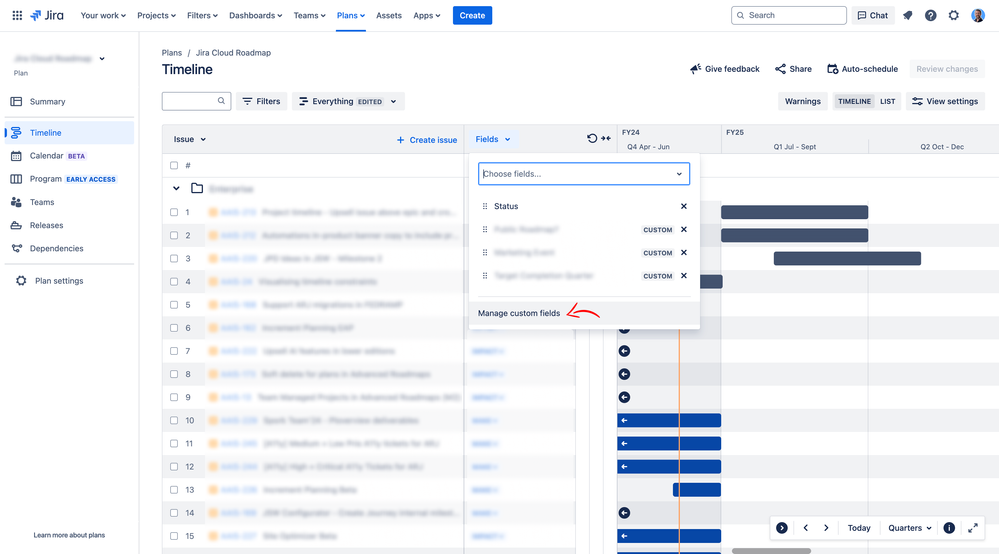Open the help question mark icon

(x=931, y=15)
